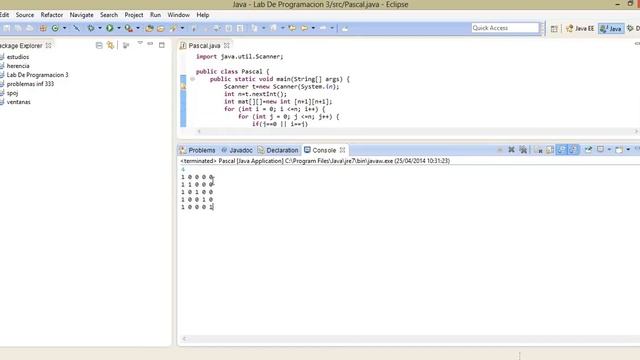Image resolution: width=640 pixels, height=360 pixels.
Task: Switch to the Problems tab
Action: coord(198,150)
